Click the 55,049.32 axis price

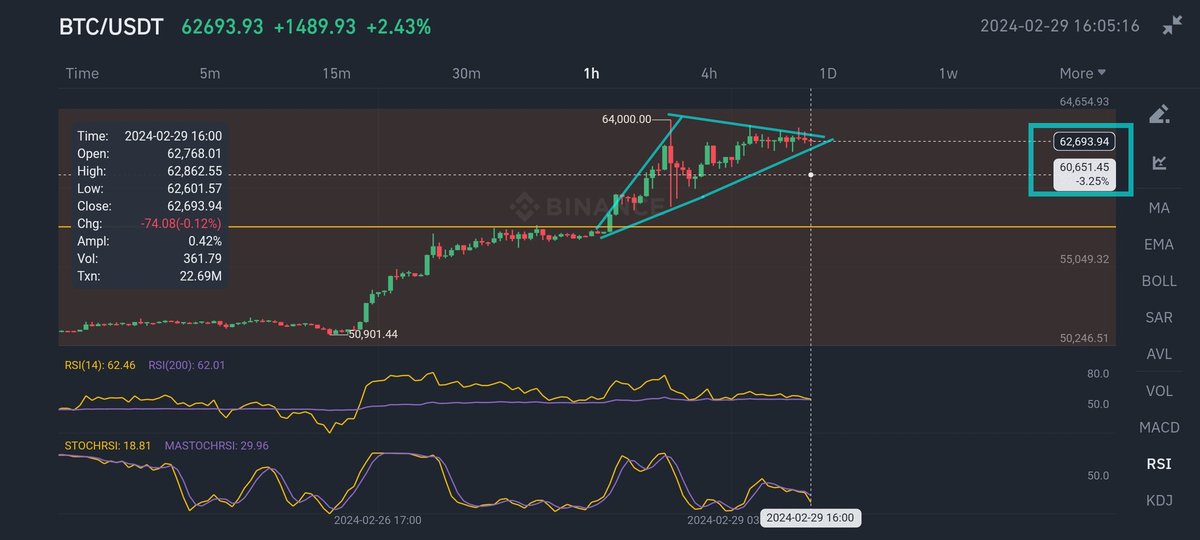pyautogui.click(x=1085, y=259)
